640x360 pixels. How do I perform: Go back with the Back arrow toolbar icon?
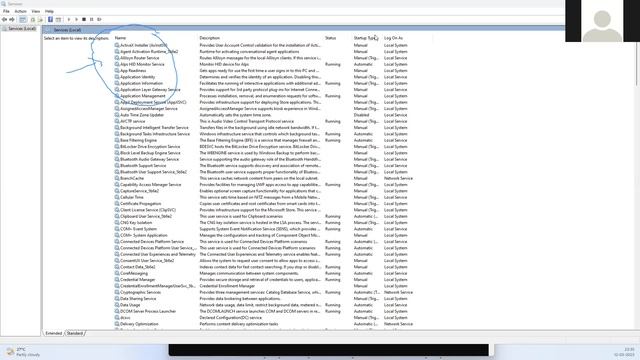pos(4,20)
